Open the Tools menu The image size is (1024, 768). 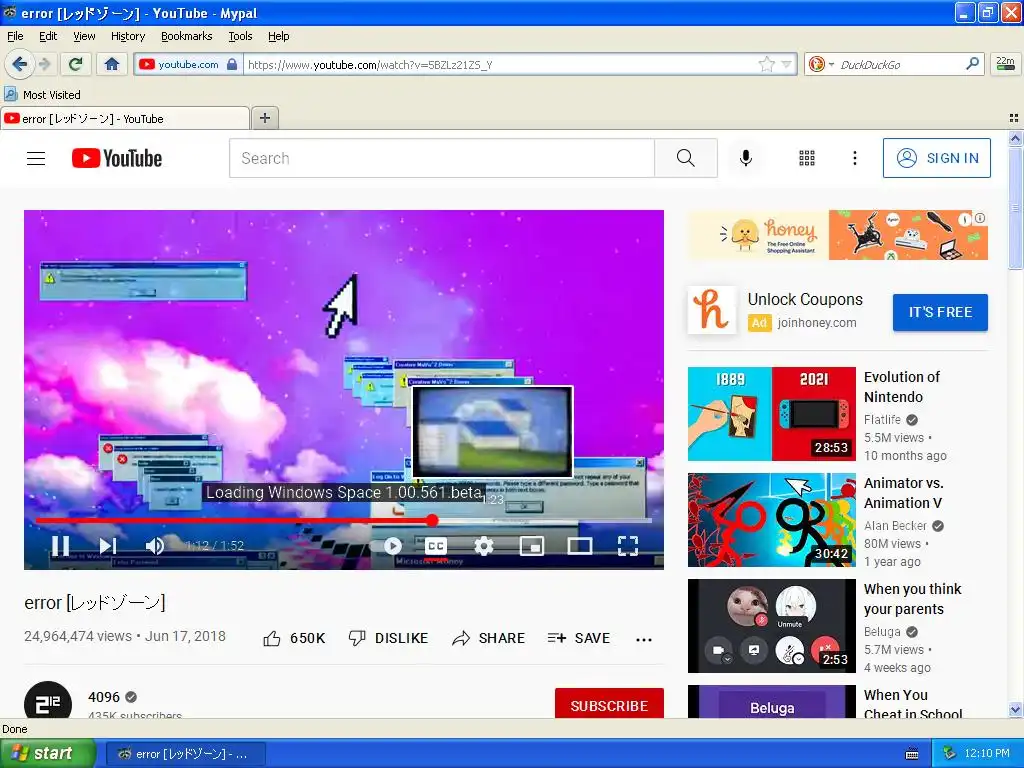point(240,36)
